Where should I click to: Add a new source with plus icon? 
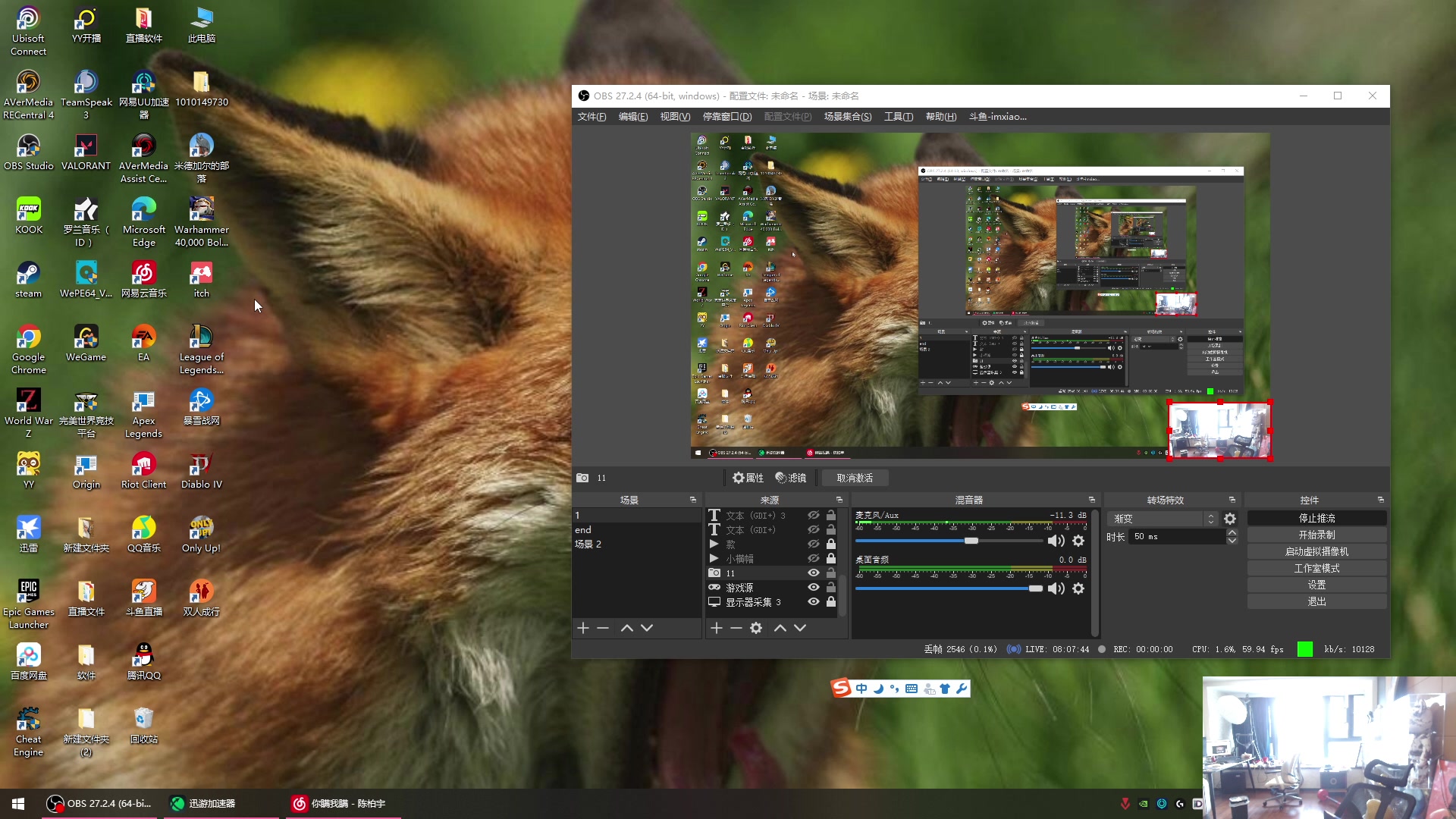716,628
